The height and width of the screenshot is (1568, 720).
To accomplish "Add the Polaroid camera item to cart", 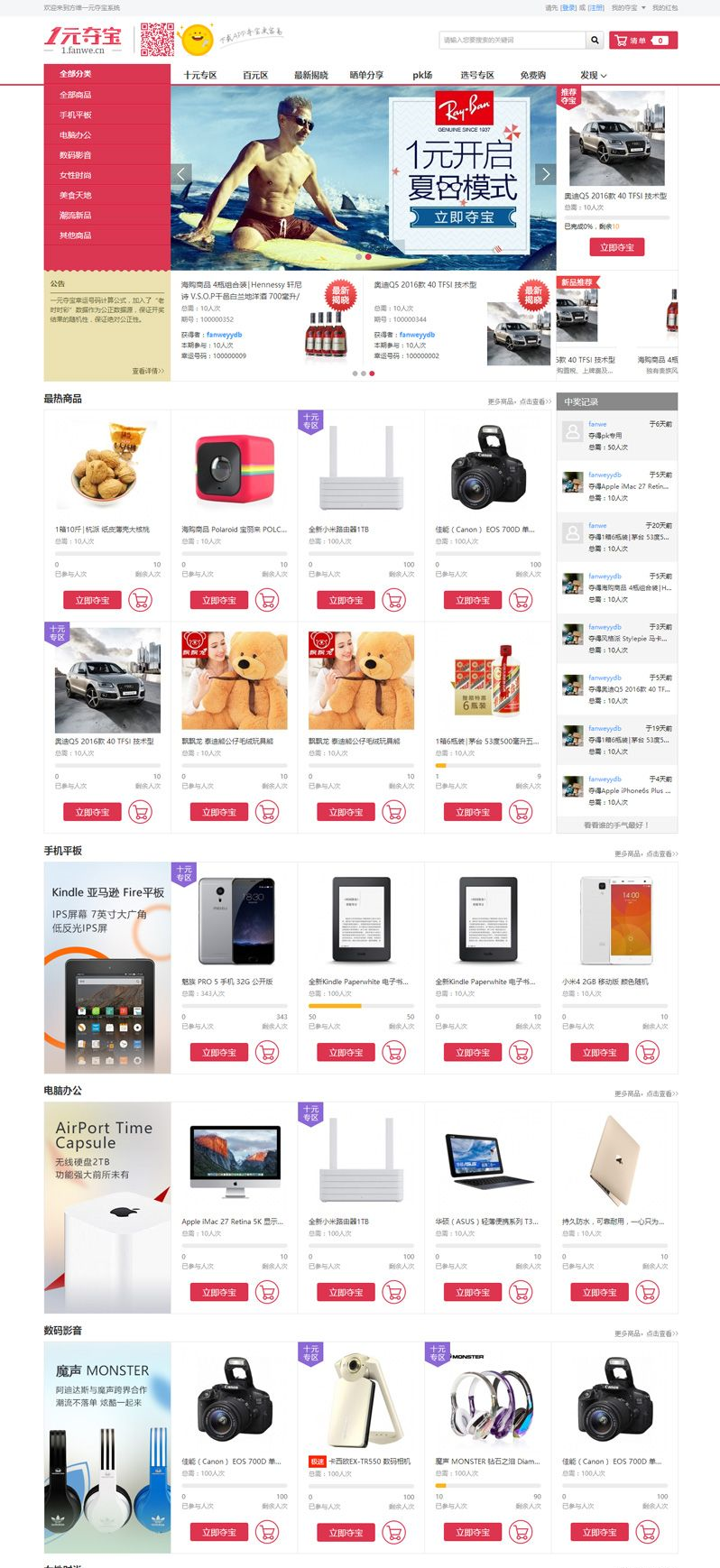I will tap(267, 600).
